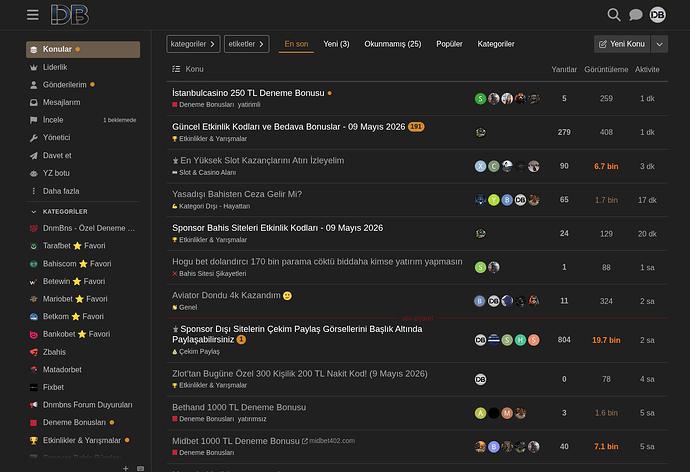The width and height of the screenshot is (690, 472).
Task: Click the Yeni Konu button
Action: point(622,44)
